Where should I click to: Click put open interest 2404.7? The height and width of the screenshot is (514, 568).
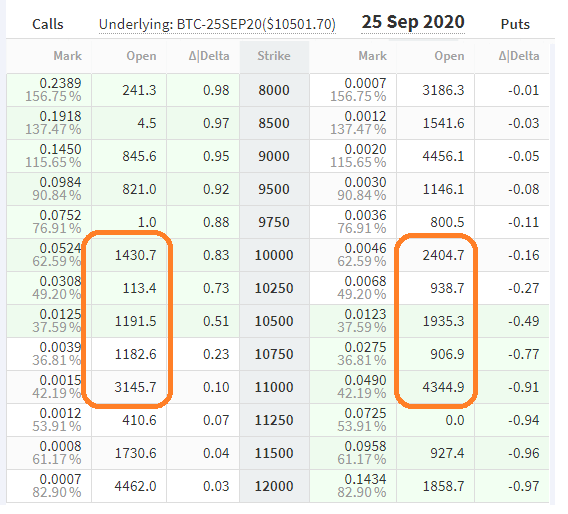[443, 255]
